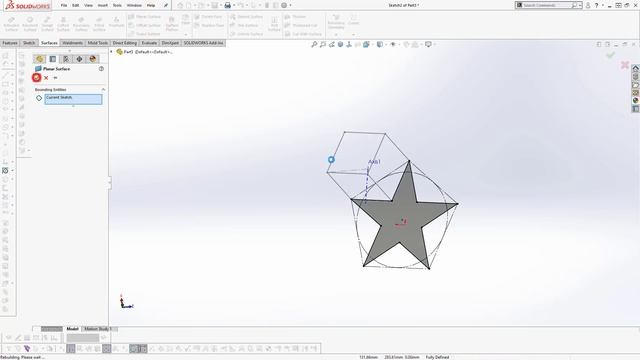Cancel Planar Surface with red X

(x=46, y=78)
